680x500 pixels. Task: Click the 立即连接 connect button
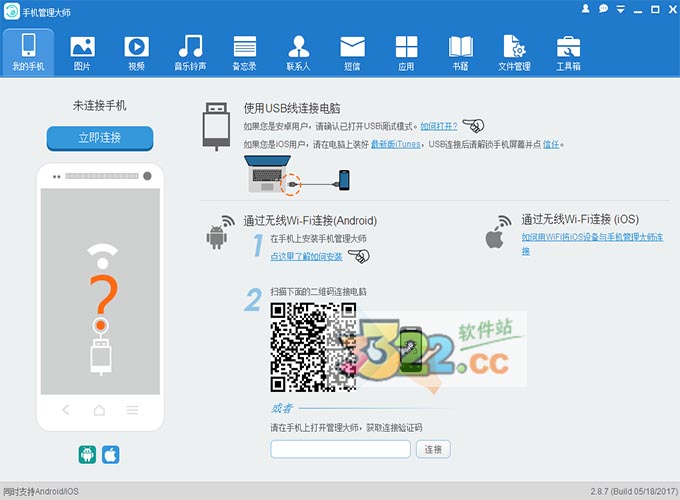click(x=100, y=138)
